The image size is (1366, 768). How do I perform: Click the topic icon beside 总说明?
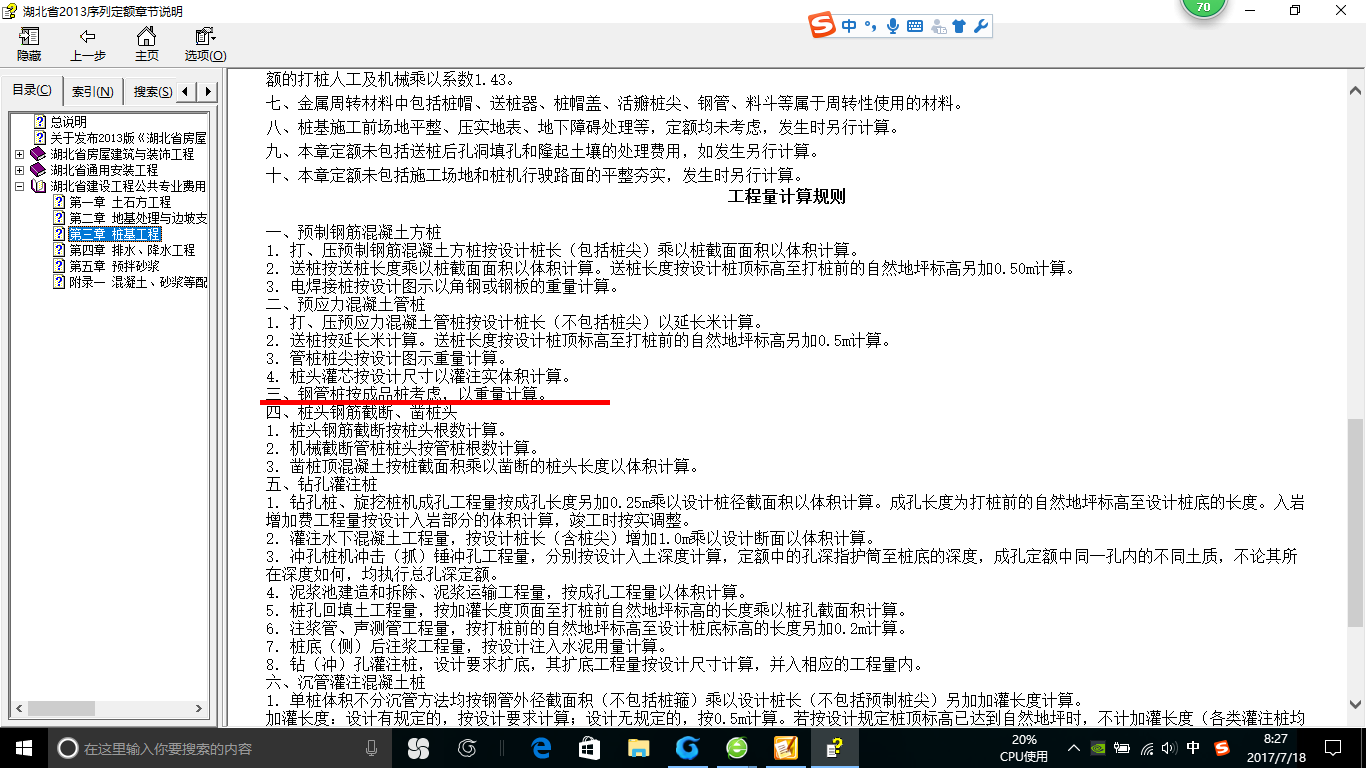coord(40,122)
